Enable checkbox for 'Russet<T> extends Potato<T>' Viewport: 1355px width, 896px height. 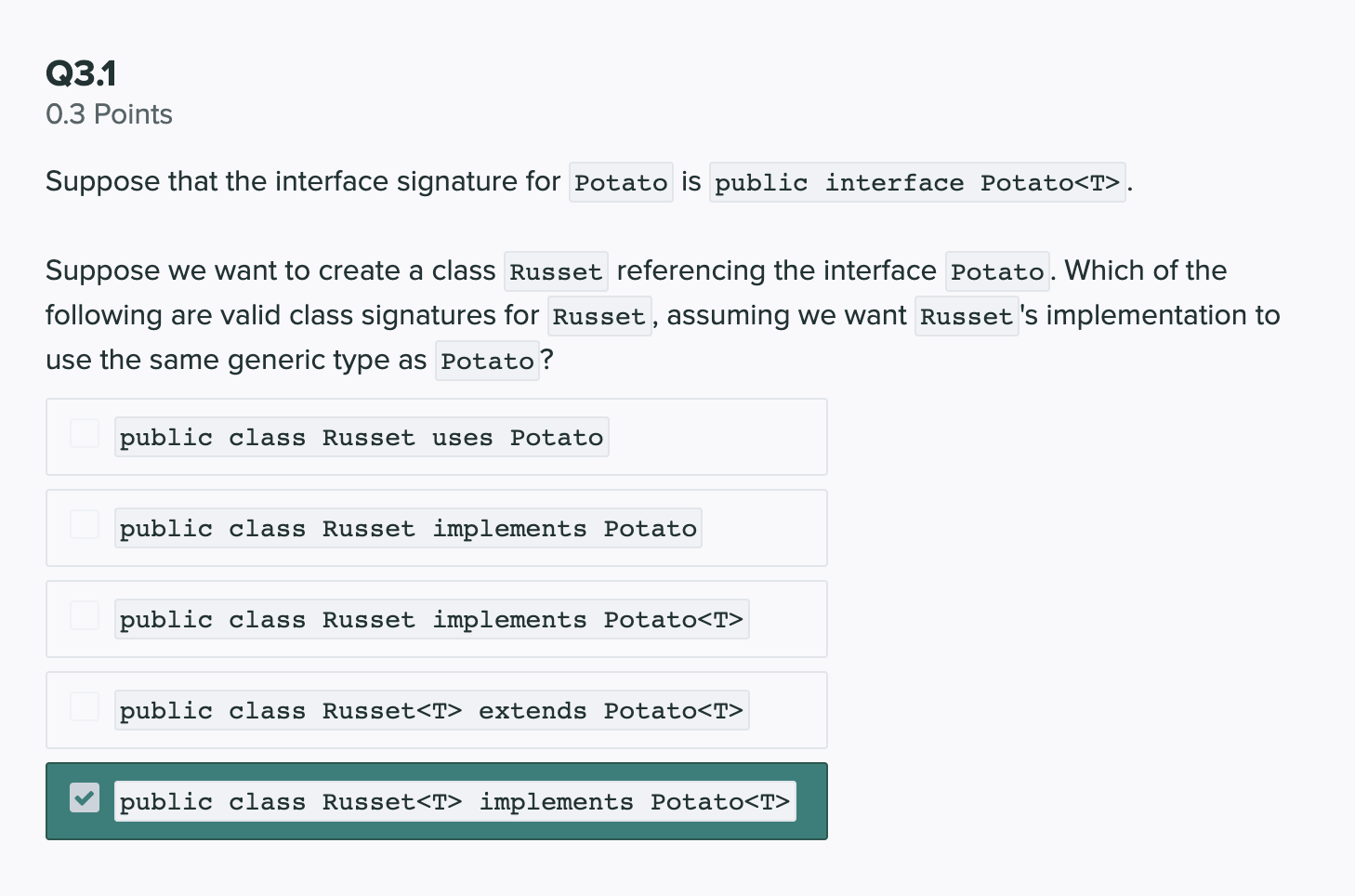pos(85,707)
